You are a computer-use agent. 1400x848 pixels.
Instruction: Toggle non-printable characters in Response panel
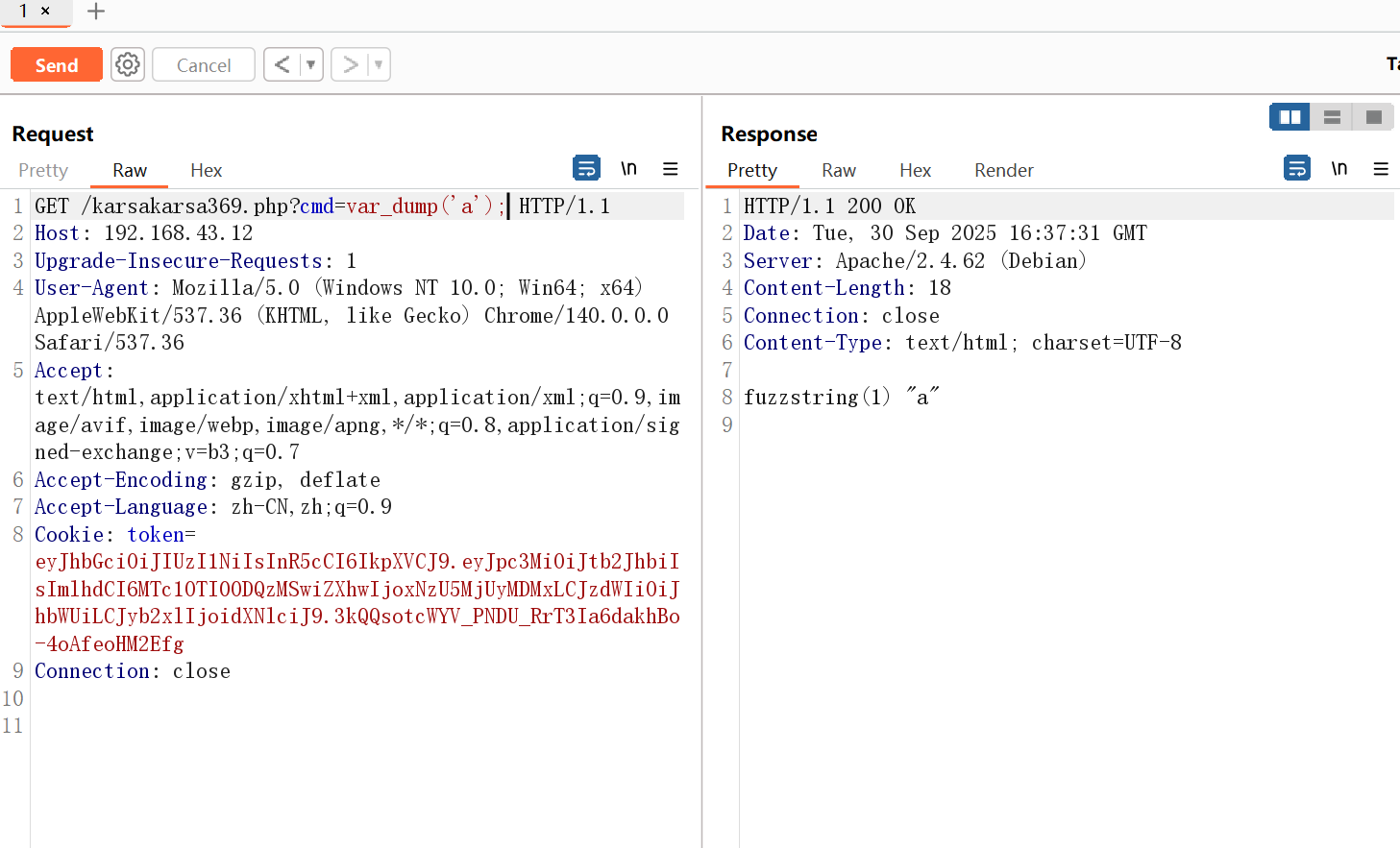(x=1339, y=168)
